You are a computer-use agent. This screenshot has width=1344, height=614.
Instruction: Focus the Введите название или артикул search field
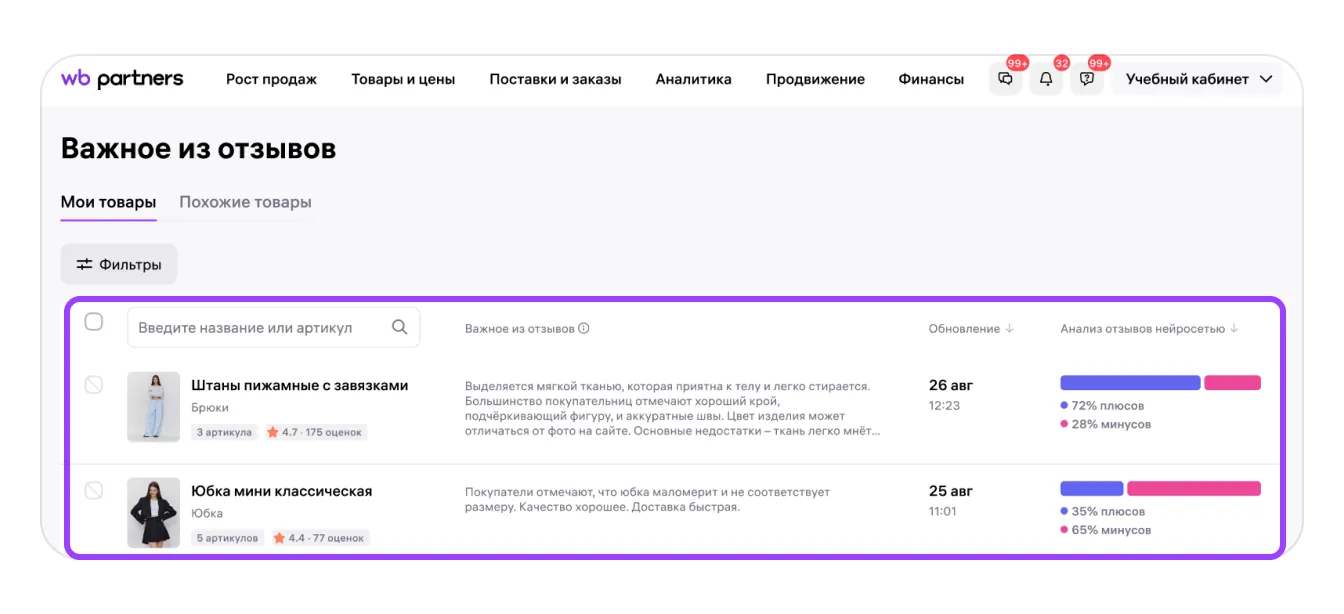260,328
